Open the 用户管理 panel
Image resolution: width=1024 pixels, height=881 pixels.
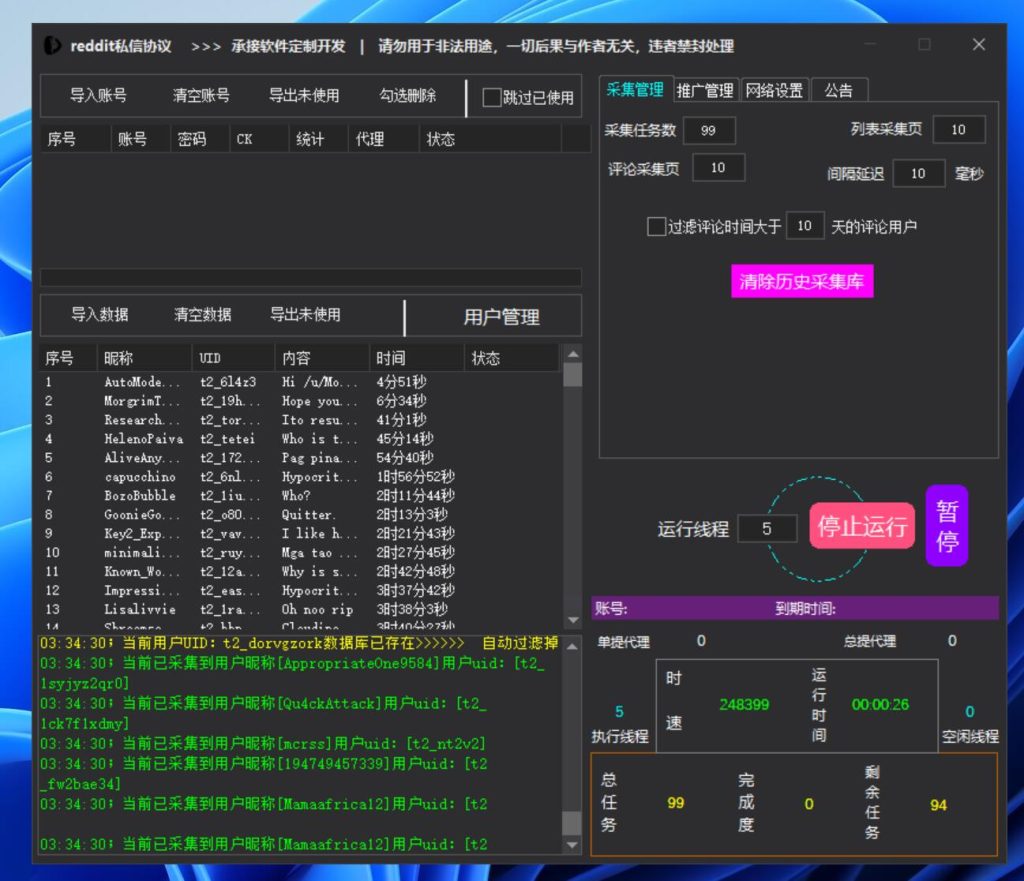coord(501,317)
